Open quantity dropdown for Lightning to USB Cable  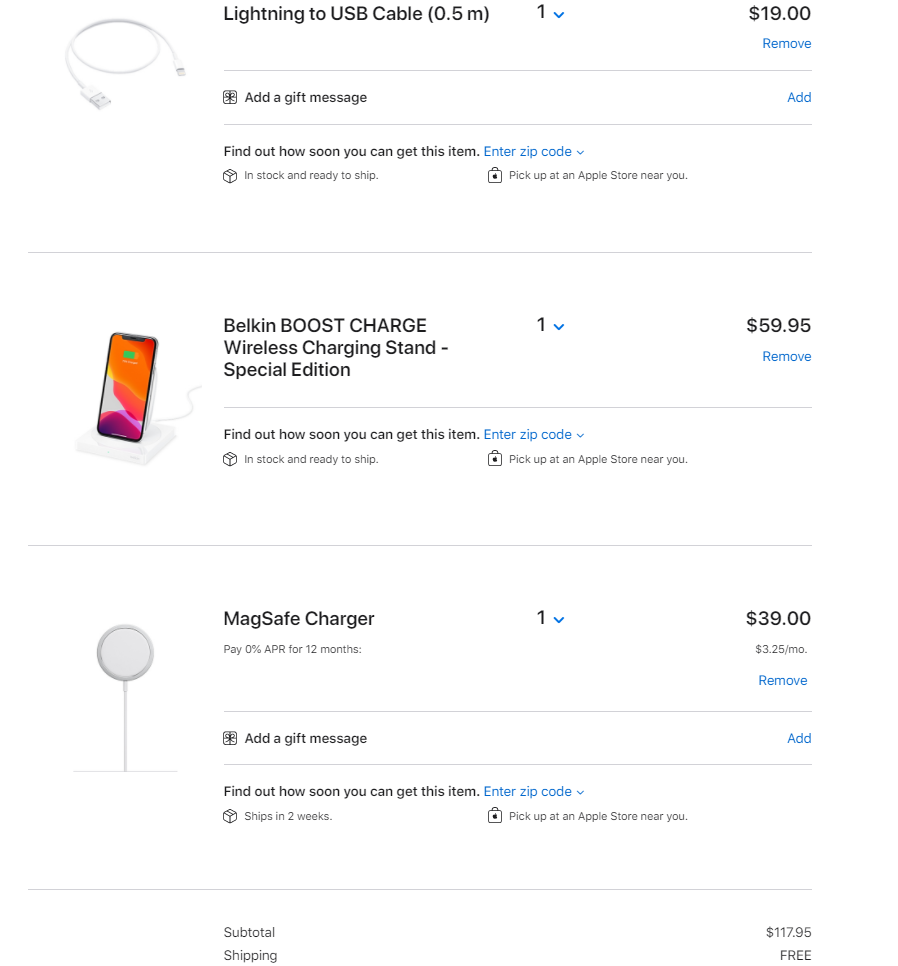(x=550, y=13)
